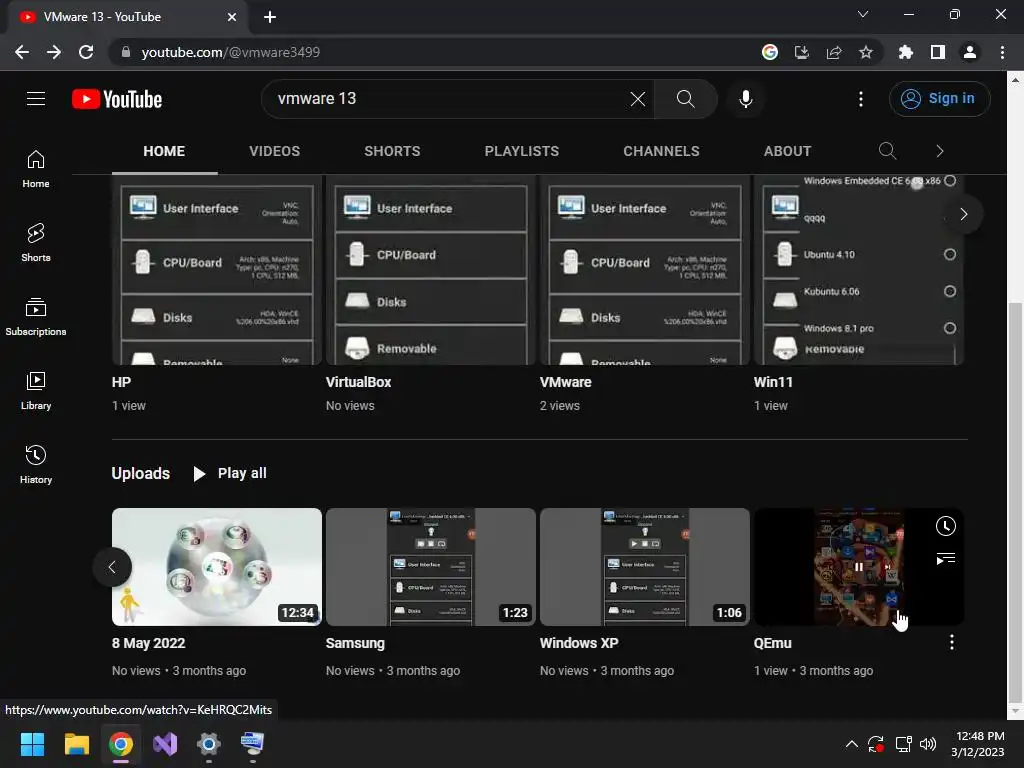Go back in Chrome
This screenshot has height=768, width=1024.
tap(22, 52)
